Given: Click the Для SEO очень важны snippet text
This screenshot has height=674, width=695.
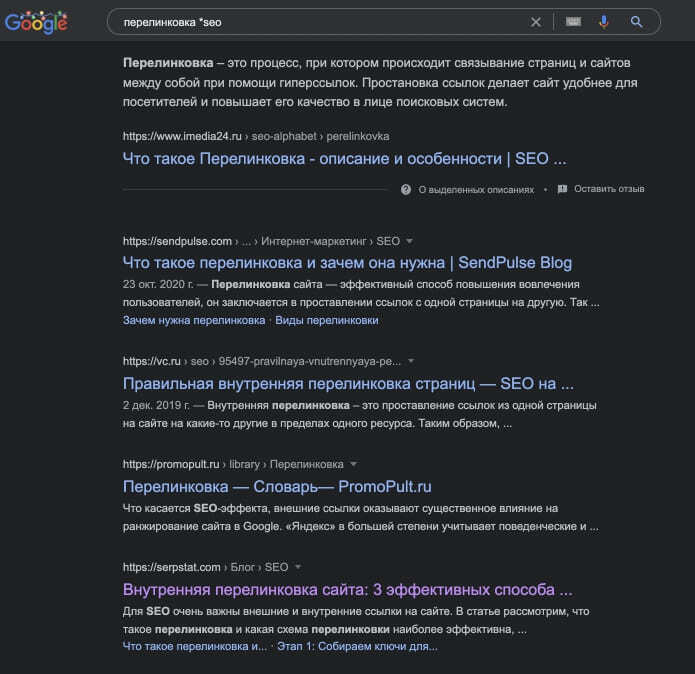Looking at the screenshot, I should 356,620.
